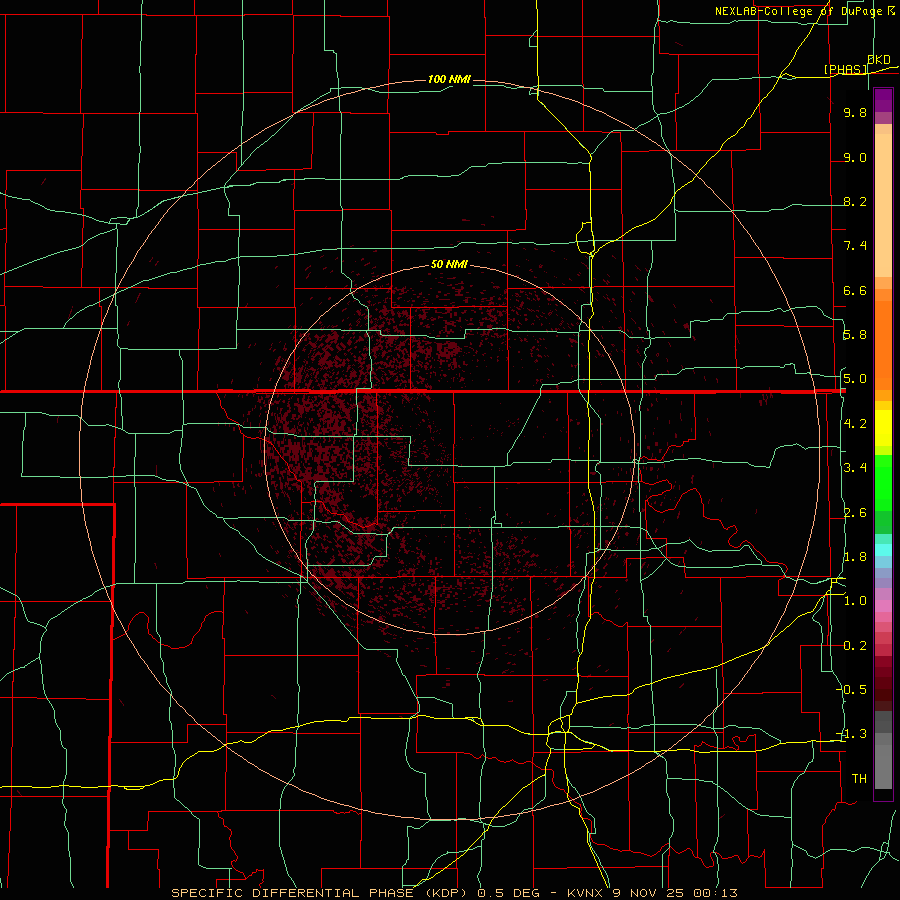This screenshot has width=900, height=900.
Task: Click the 100 NMI range ring label
Action: click(x=449, y=79)
